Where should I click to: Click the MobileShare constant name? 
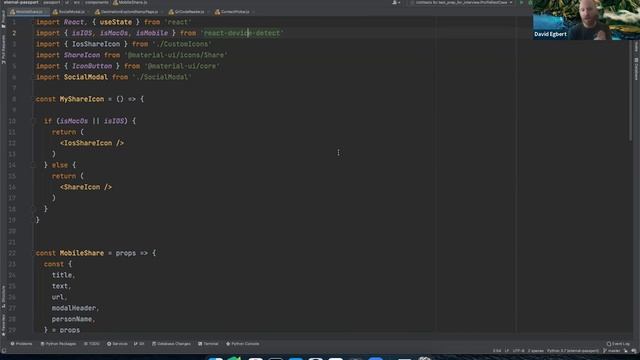pyautogui.click(x=82, y=253)
